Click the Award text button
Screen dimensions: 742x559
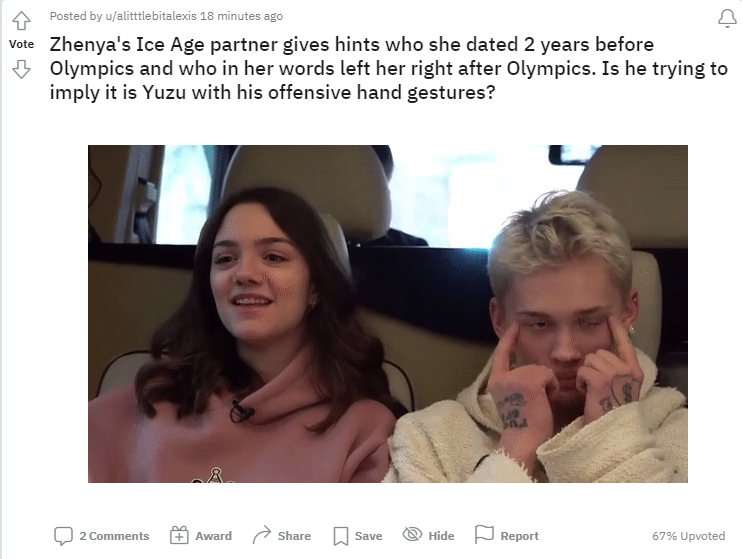pyautogui.click(x=213, y=536)
